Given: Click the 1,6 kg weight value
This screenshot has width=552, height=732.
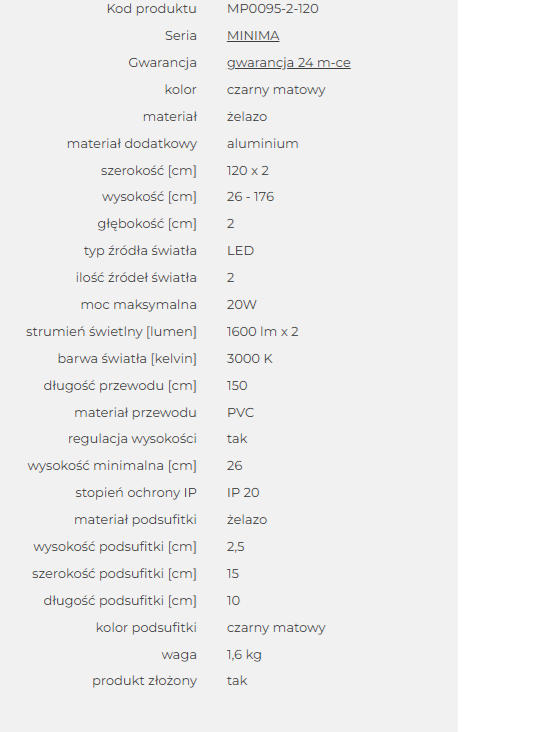Looking at the screenshot, I should pos(244,655).
